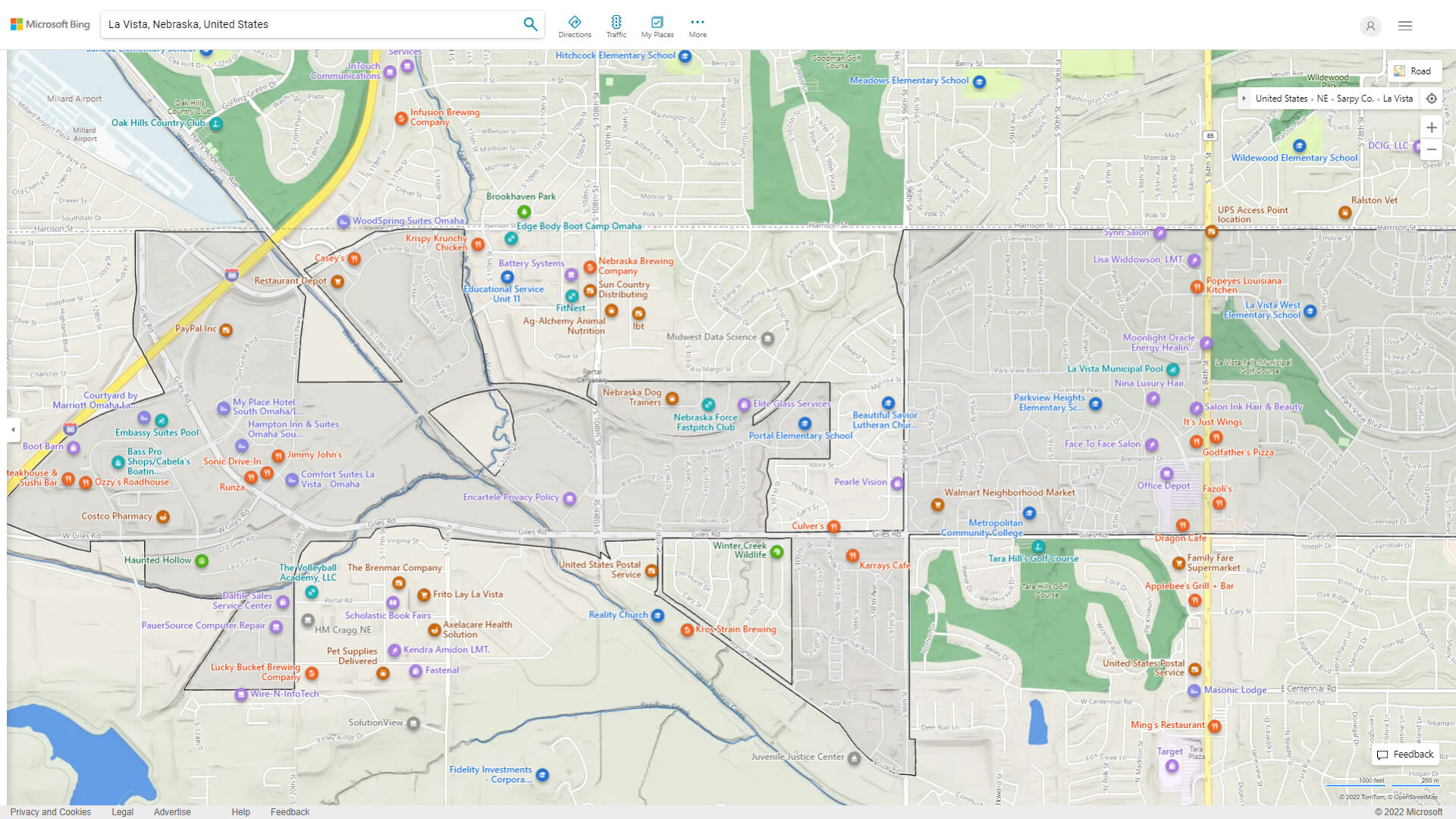Open the Privacy and Cookies link
The width and height of the screenshot is (1456, 819).
[50, 811]
